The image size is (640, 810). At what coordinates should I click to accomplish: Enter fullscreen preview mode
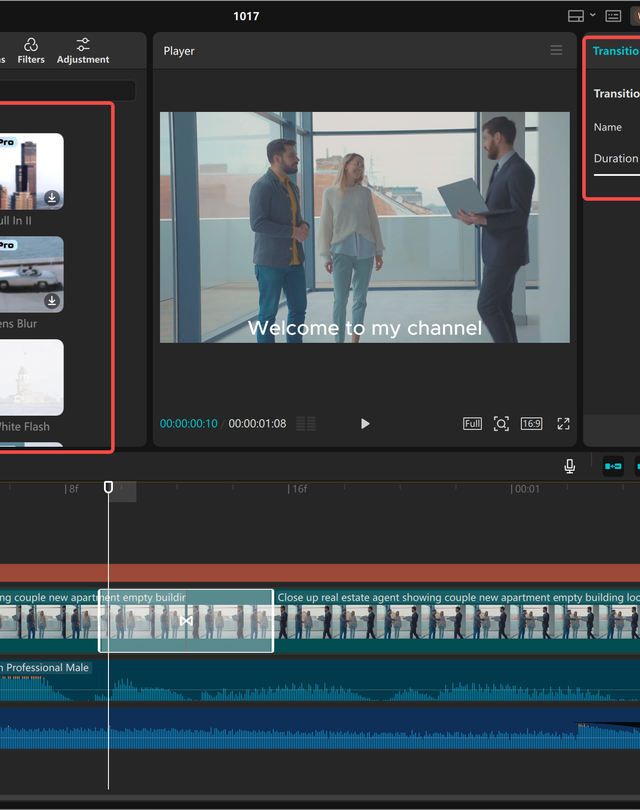point(563,424)
